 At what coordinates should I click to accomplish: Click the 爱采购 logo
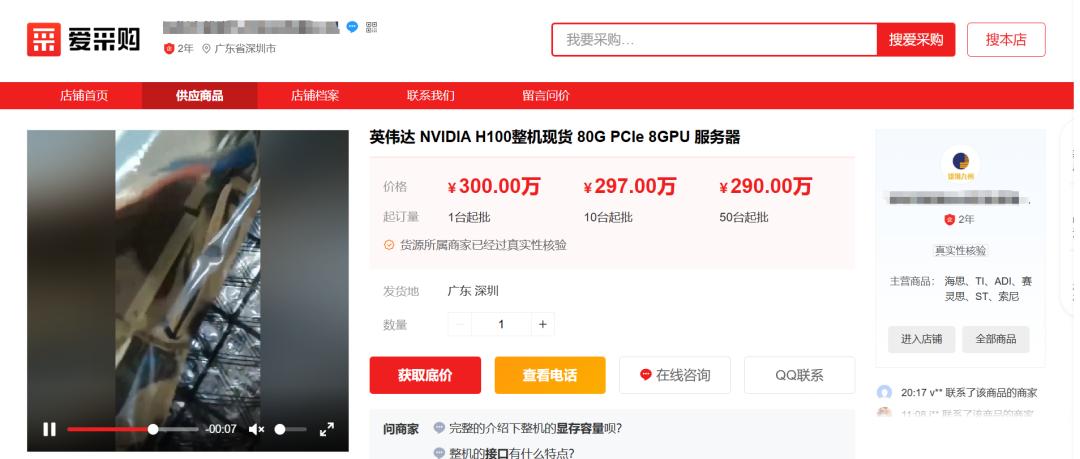83,39
